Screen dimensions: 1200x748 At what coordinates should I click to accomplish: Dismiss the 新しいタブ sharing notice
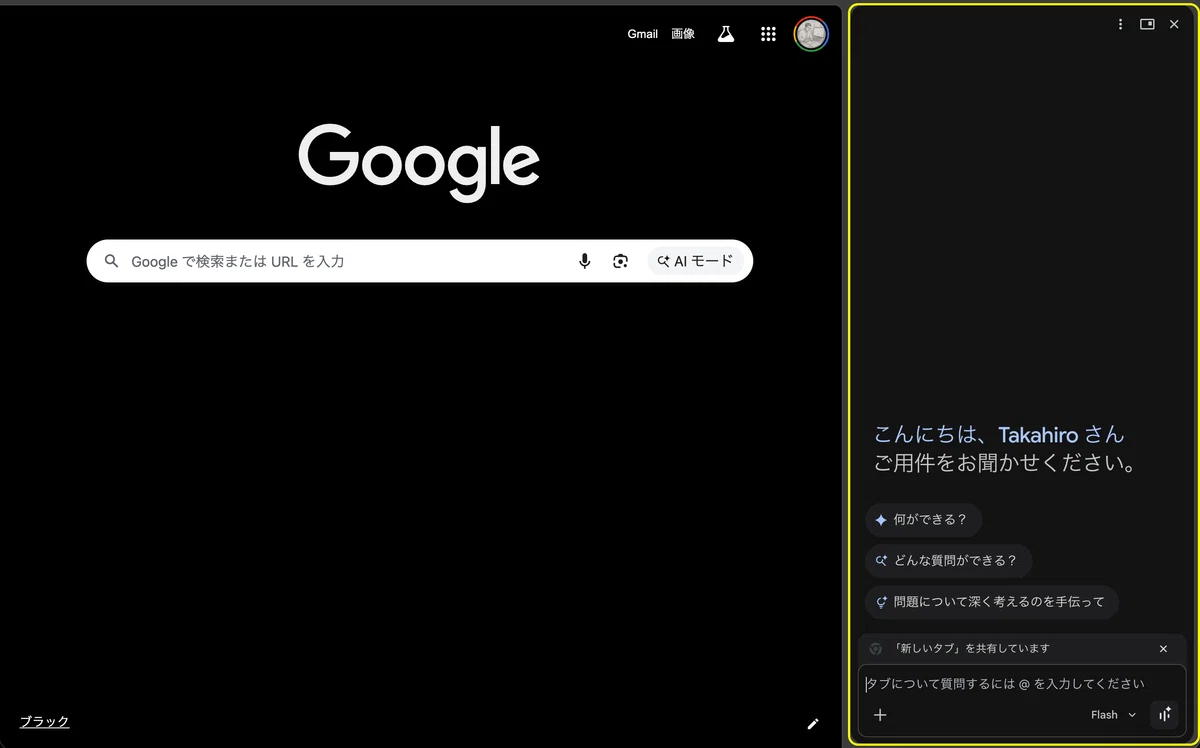click(1163, 649)
